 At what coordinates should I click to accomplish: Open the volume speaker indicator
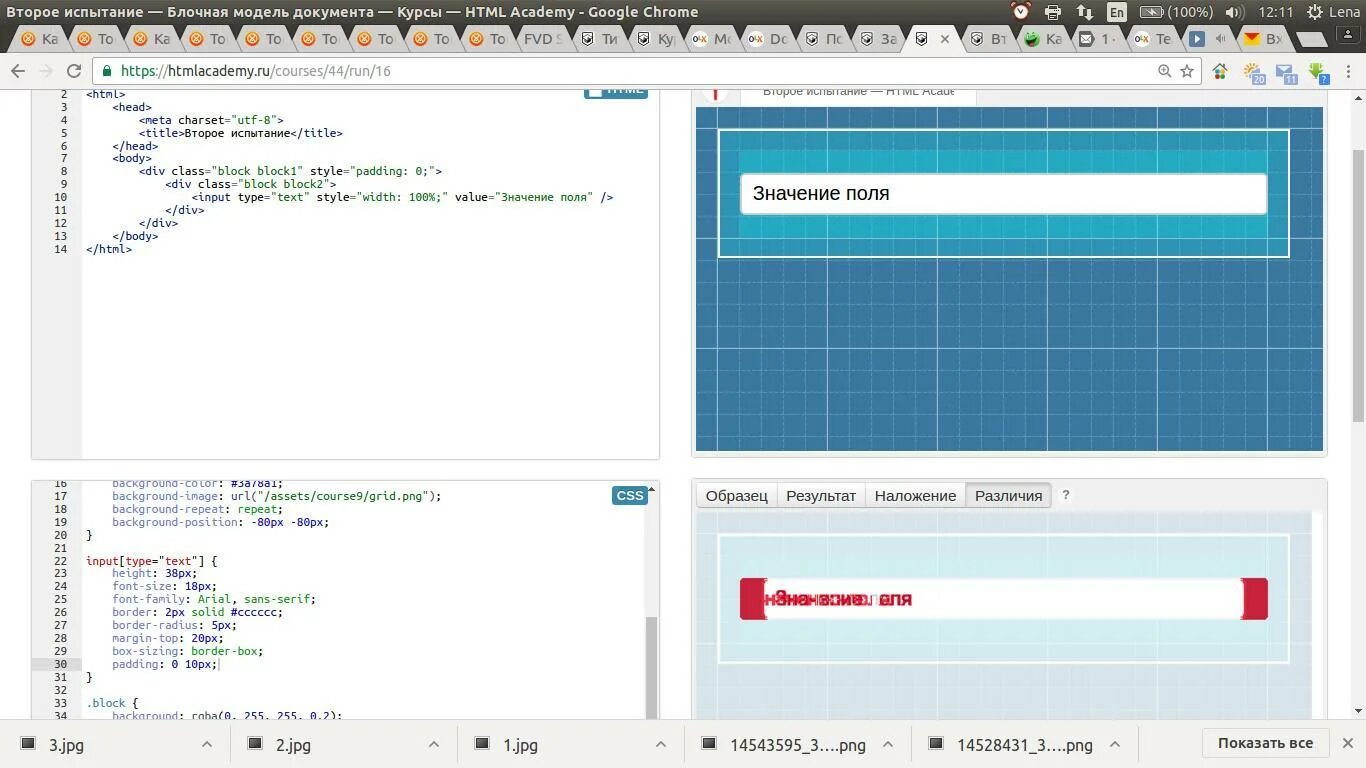[x=1234, y=12]
